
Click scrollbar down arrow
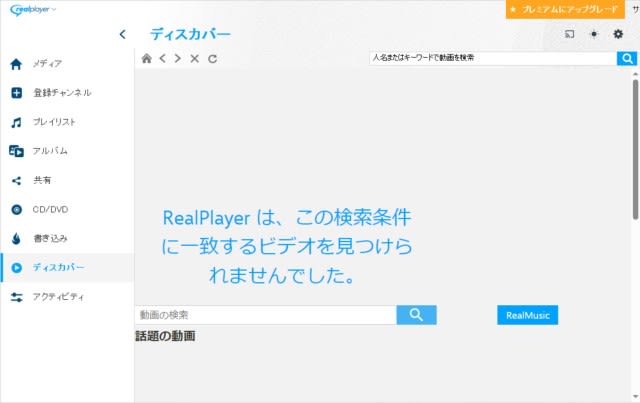click(x=636, y=396)
